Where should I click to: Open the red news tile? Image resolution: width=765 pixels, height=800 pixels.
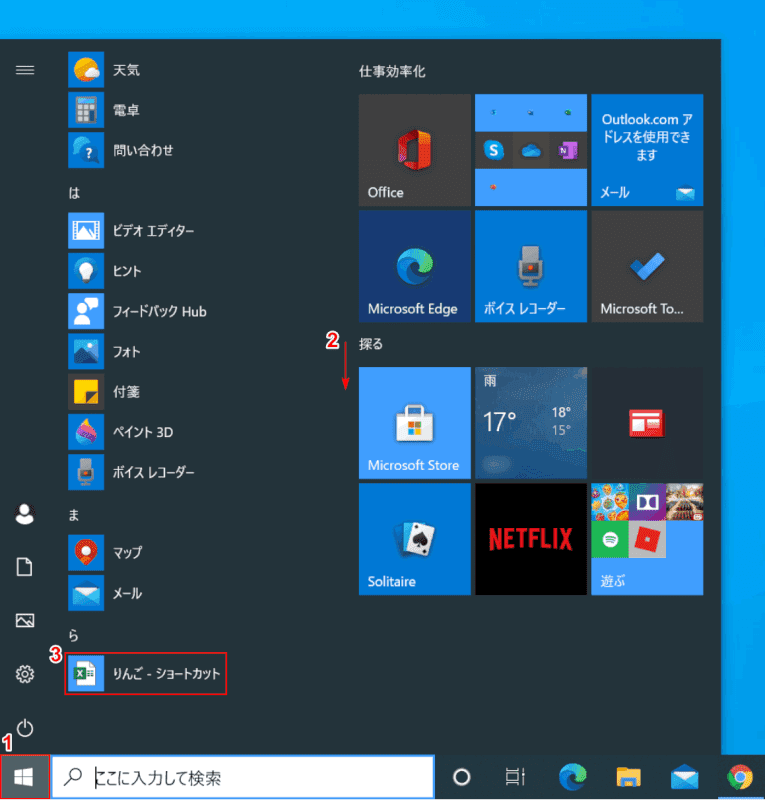pyautogui.click(x=647, y=423)
